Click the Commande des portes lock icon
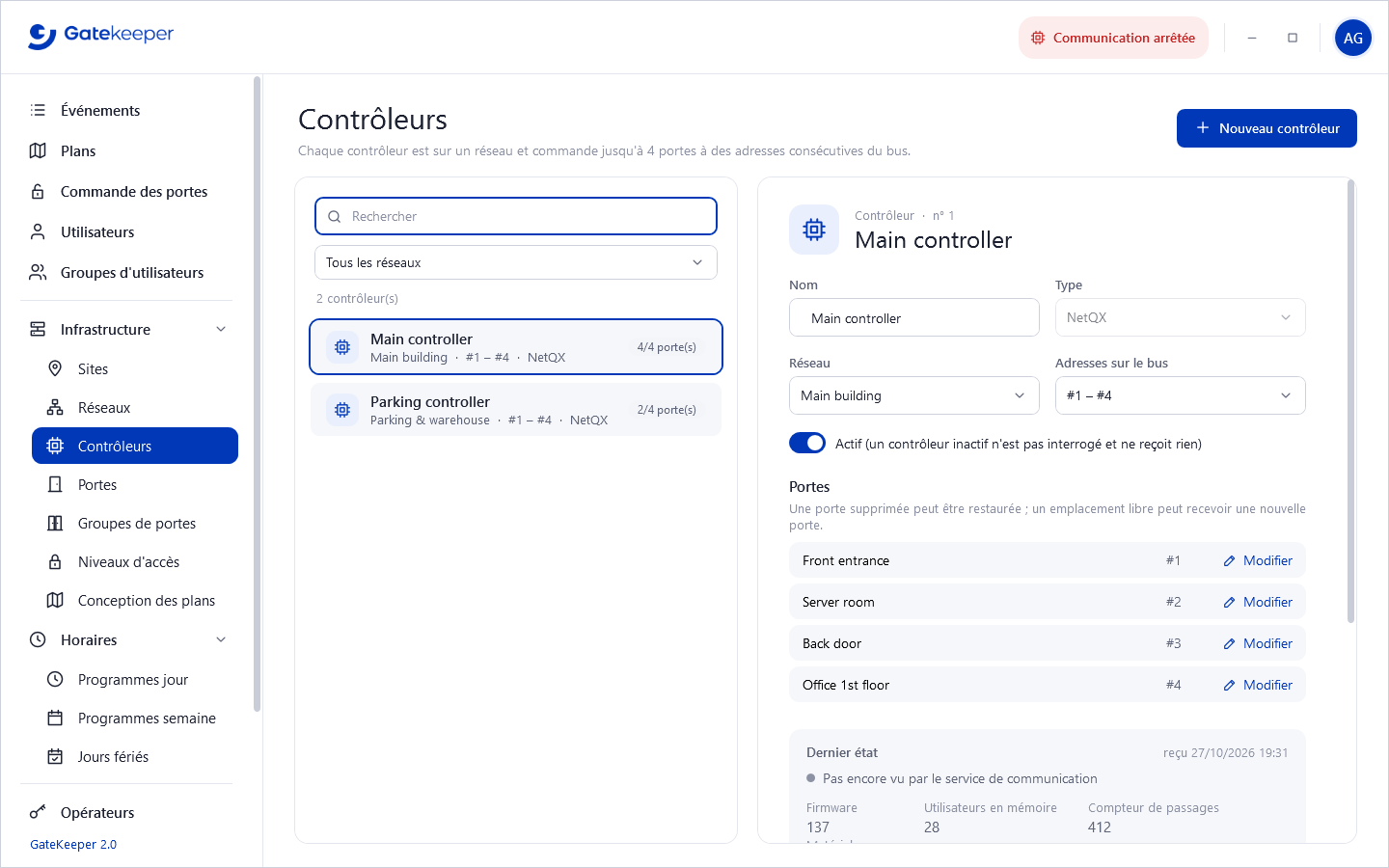Image resolution: width=1389 pixels, height=868 pixels. coord(38,191)
